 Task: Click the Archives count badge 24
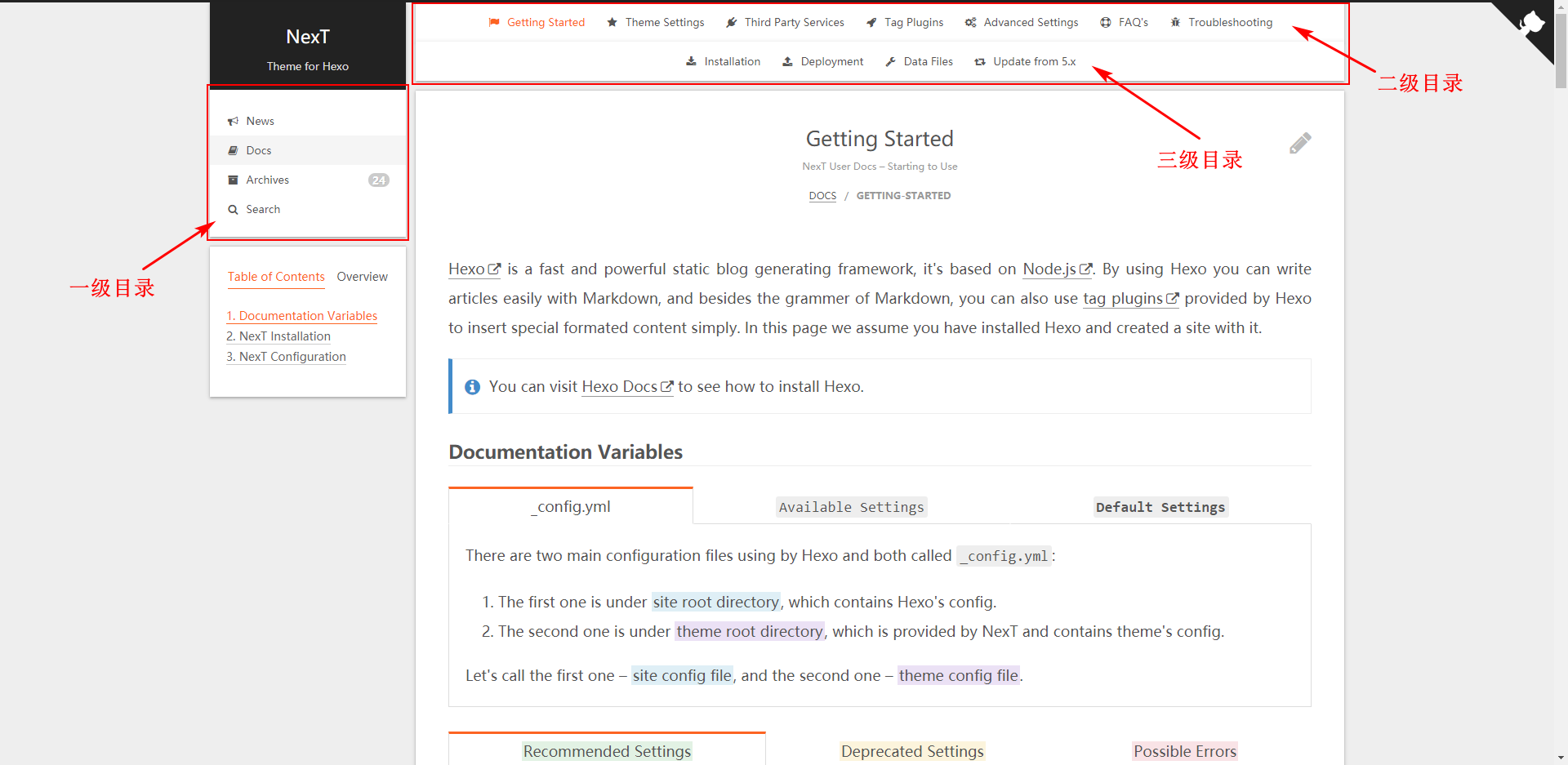coord(379,180)
